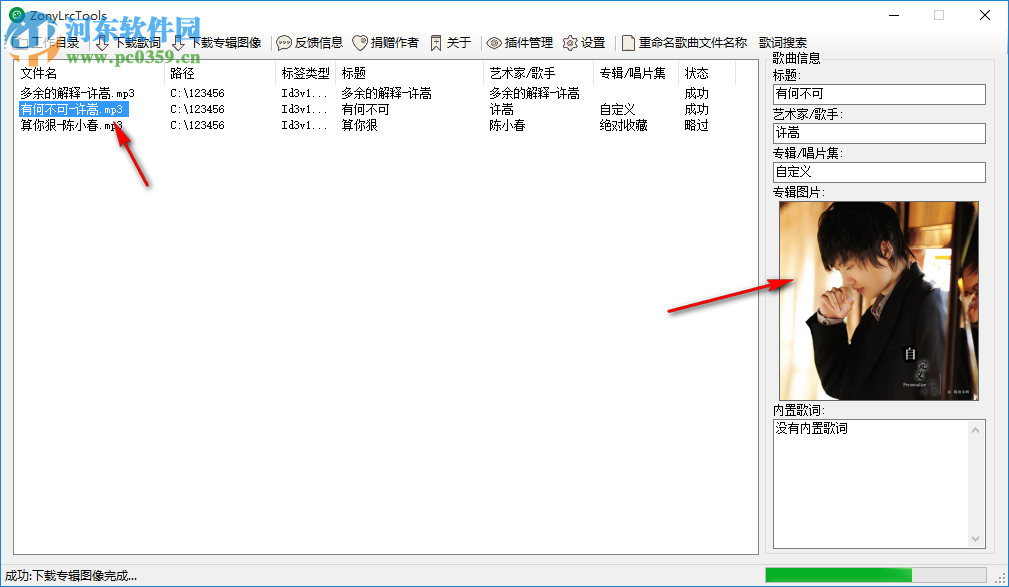Viewport: 1009px width, 587px height.
Task: Click the 下载专辑图像 download album art icon
Action: [179, 42]
